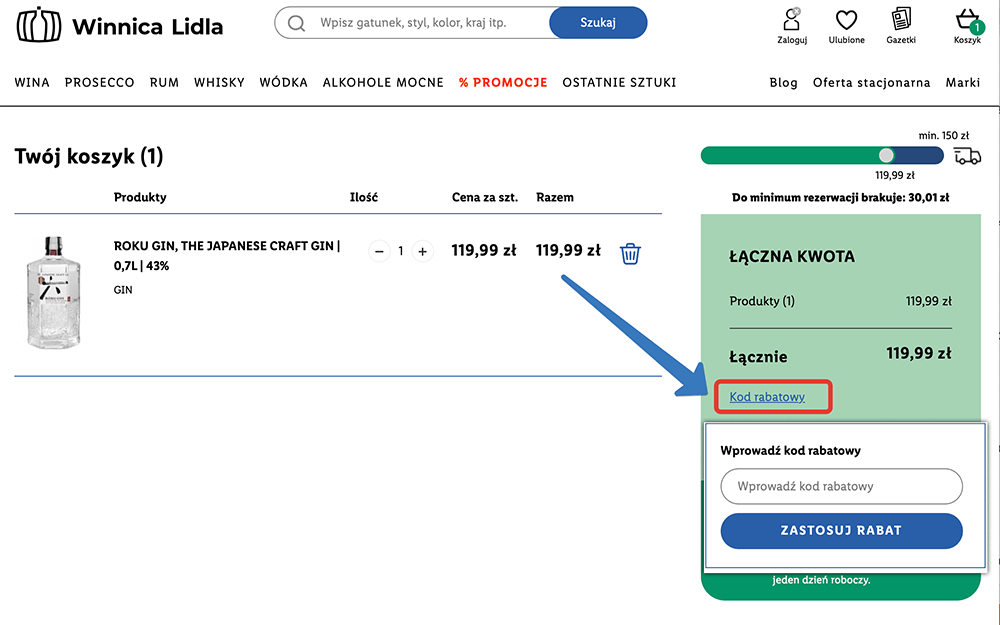
Task: Increase quantity with plus button
Action: [422, 252]
